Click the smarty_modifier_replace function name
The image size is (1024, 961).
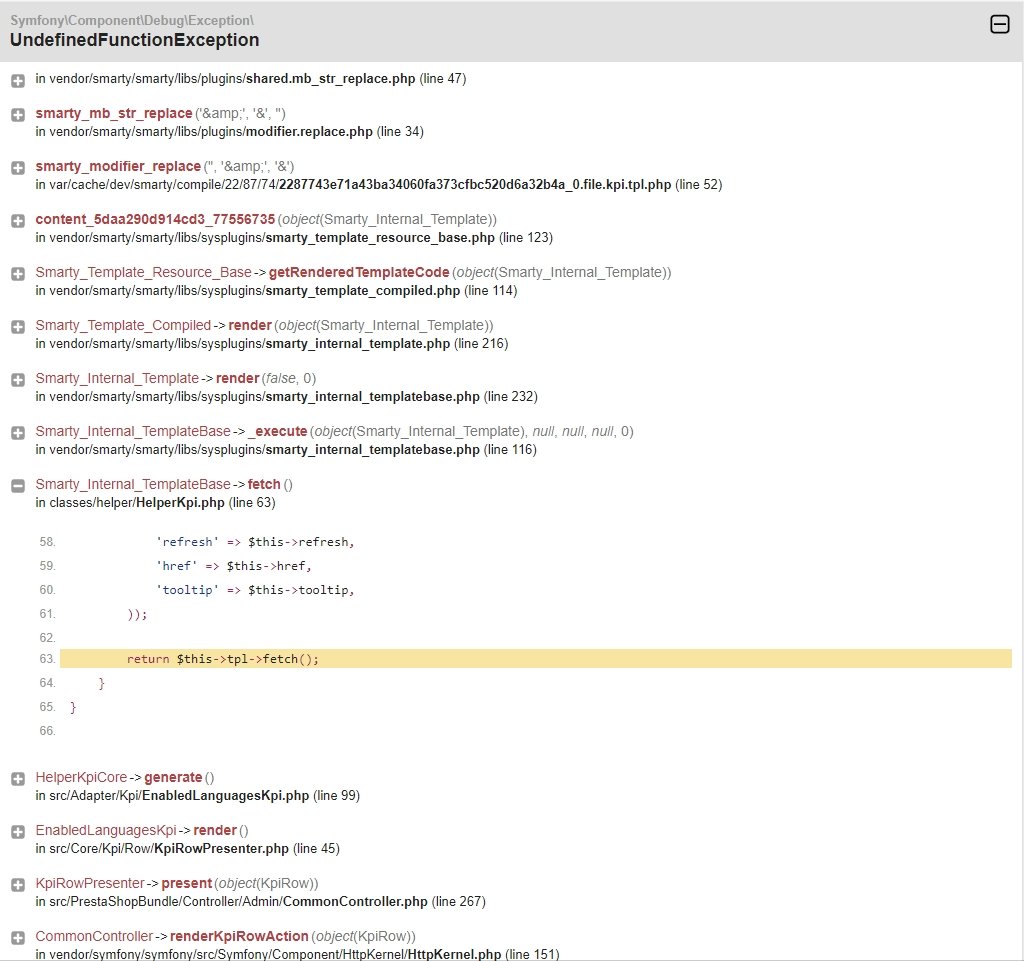coord(118,166)
